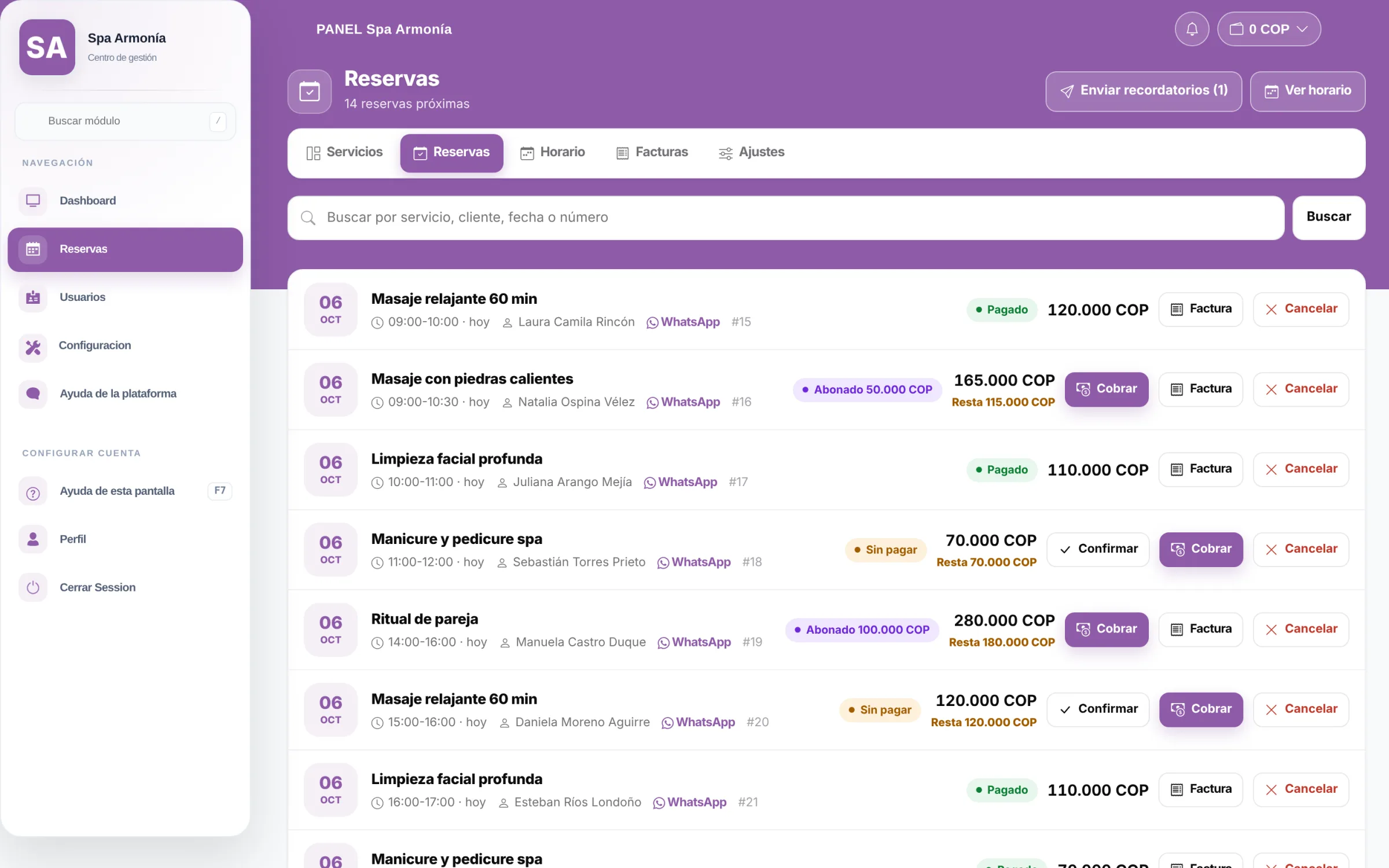
Task: Click the Reservas header calendar icon
Action: [x=310, y=91]
